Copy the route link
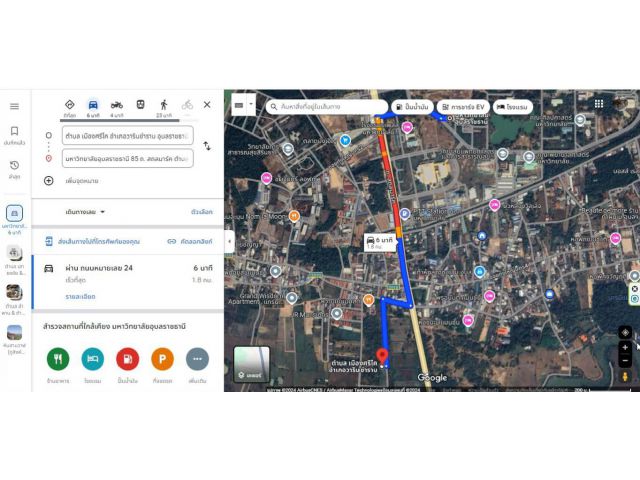Image resolution: width=640 pixels, height=480 pixels. 190,242
